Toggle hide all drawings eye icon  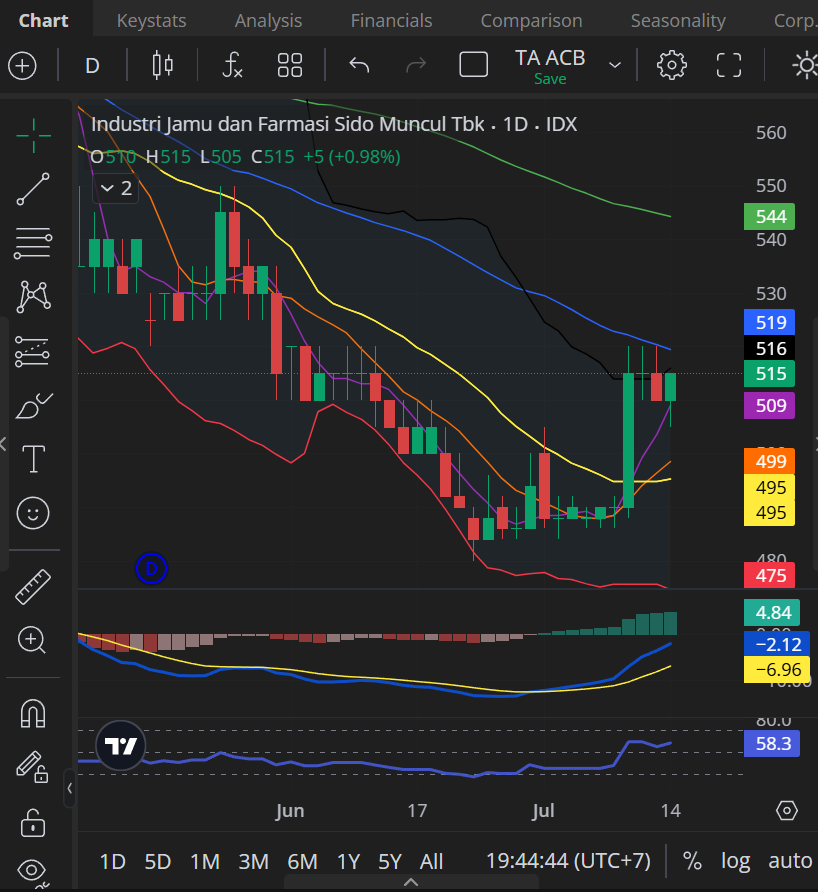pos(33,872)
